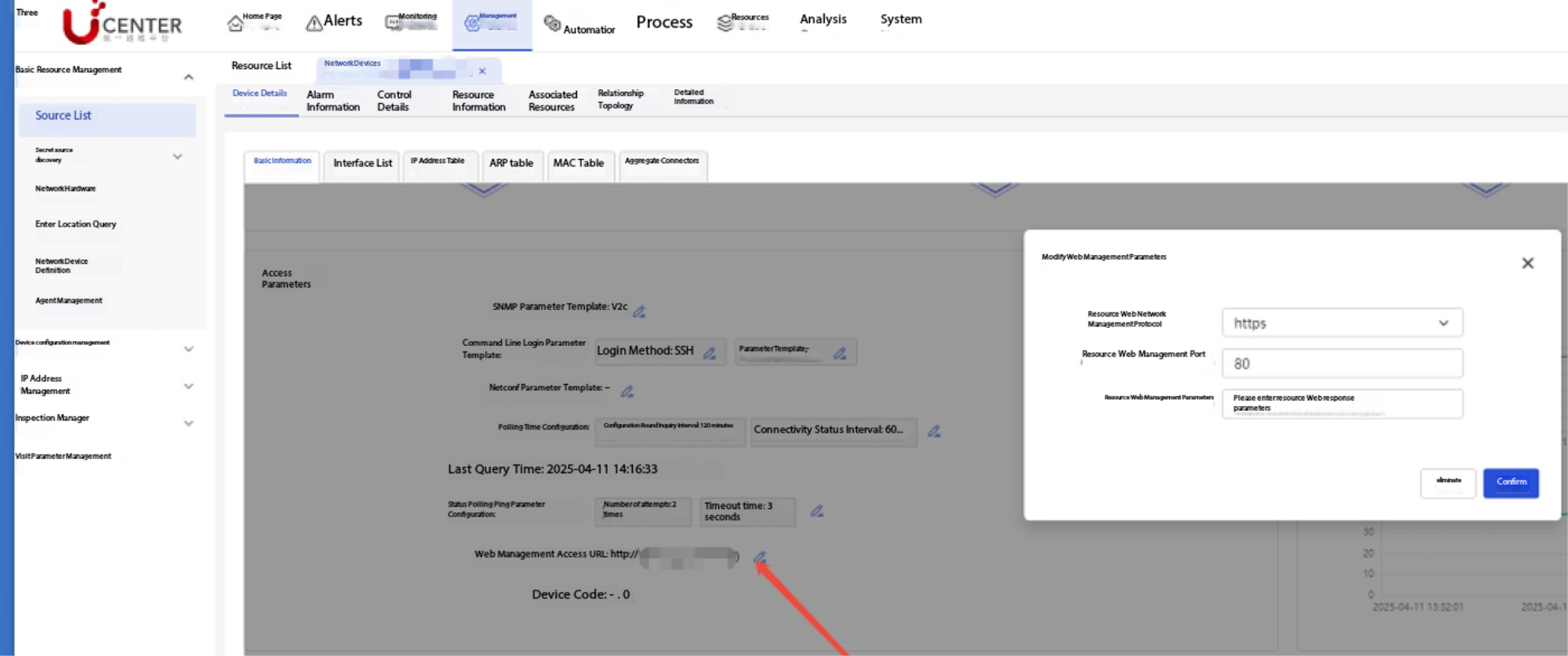Open the Alerts section in top navigation
The height and width of the screenshot is (656, 1568).
334,21
